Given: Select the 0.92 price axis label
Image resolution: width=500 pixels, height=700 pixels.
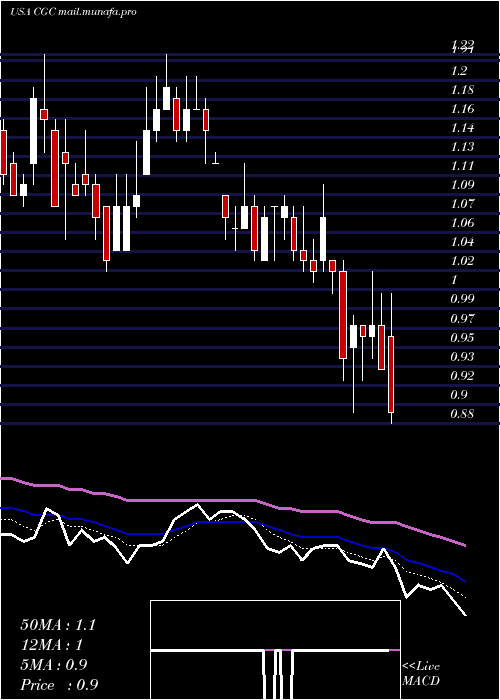Looking at the screenshot, I should [462, 376].
